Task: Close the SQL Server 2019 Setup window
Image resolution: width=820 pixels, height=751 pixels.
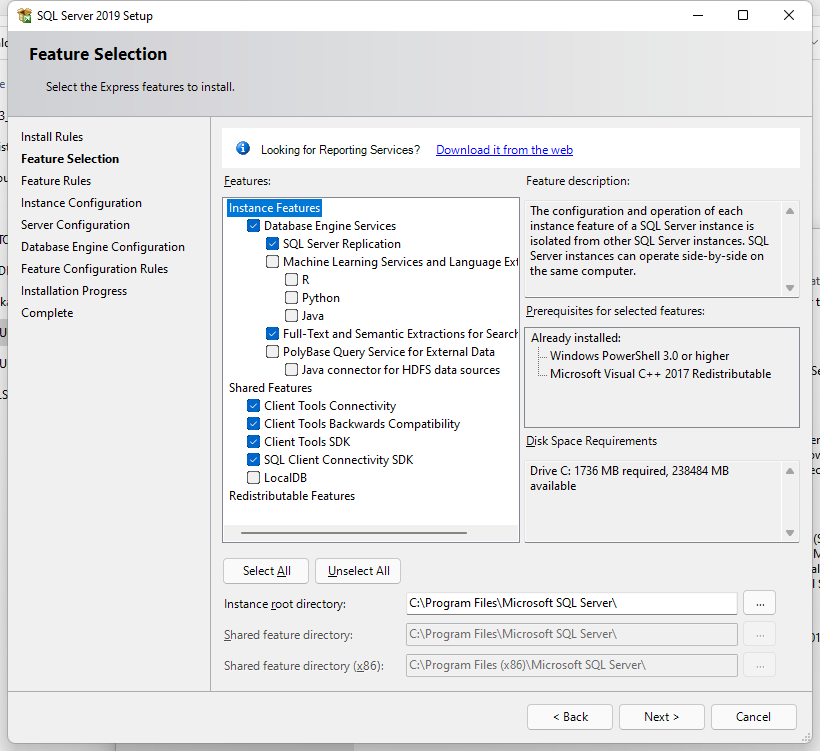Action: [789, 15]
